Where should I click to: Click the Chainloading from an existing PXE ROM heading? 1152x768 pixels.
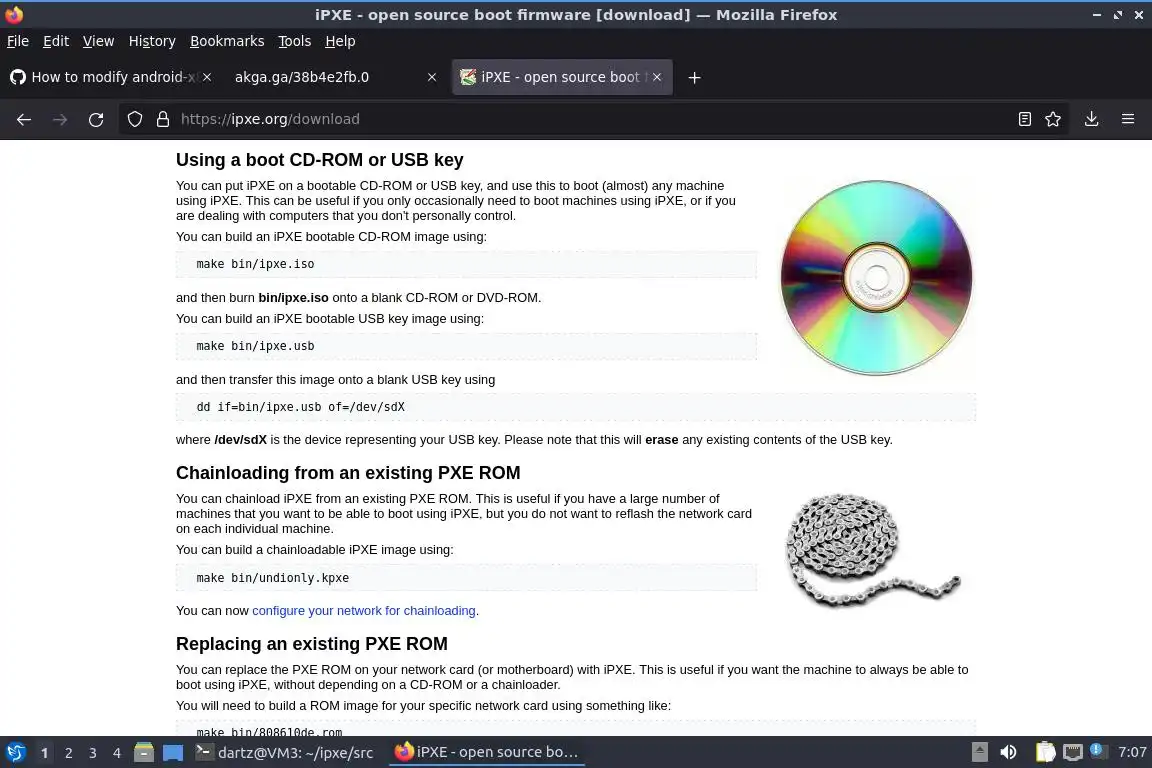pos(348,473)
